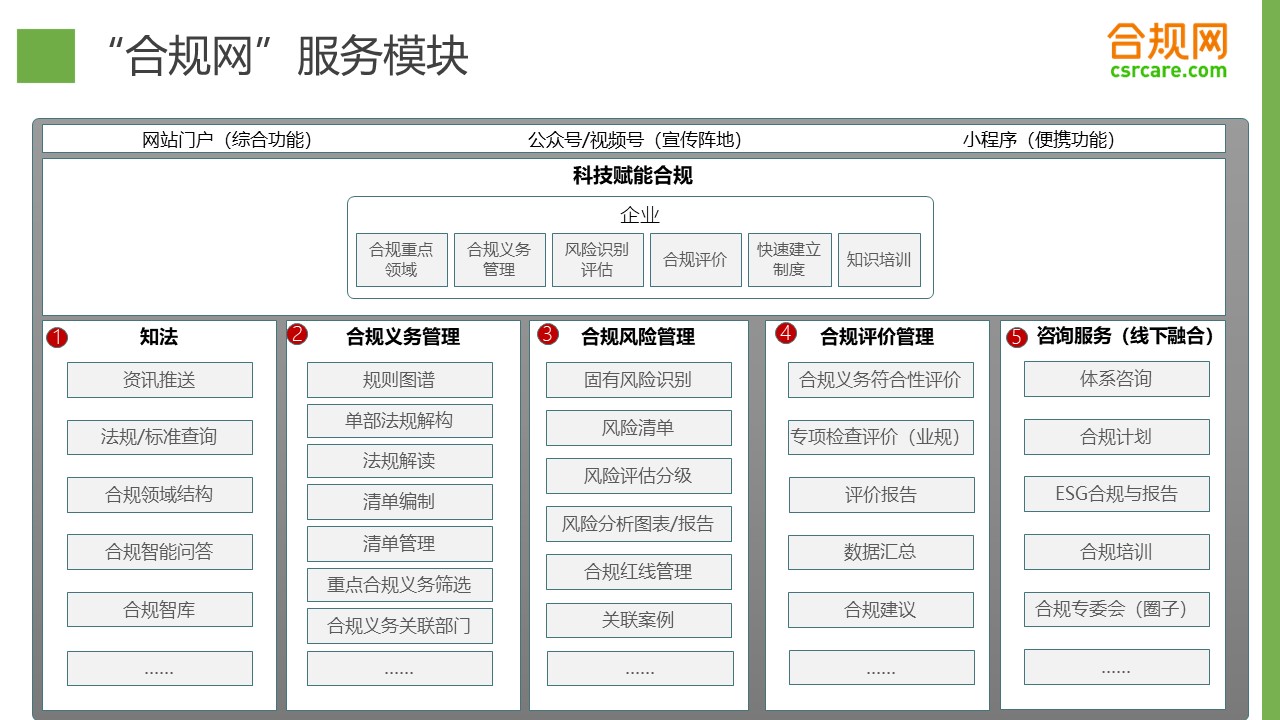
Task: Click the 知识培训 box
Action: tap(879, 260)
